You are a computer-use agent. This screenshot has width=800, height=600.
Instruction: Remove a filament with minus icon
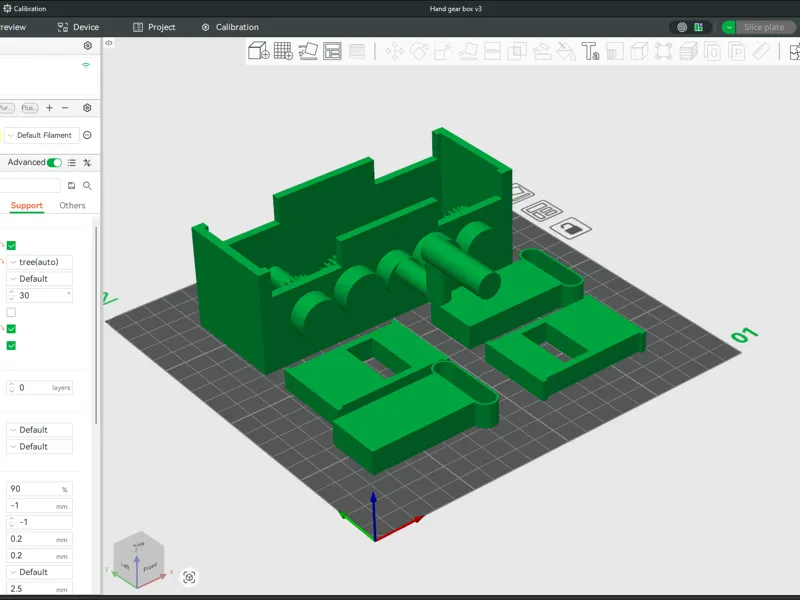[65, 108]
